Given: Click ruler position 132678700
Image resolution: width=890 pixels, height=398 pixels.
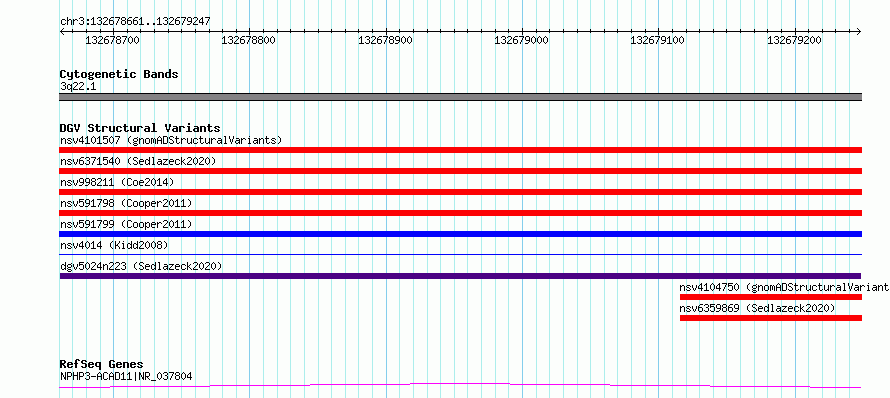Looking at the screenshot, I should point(112,40).
